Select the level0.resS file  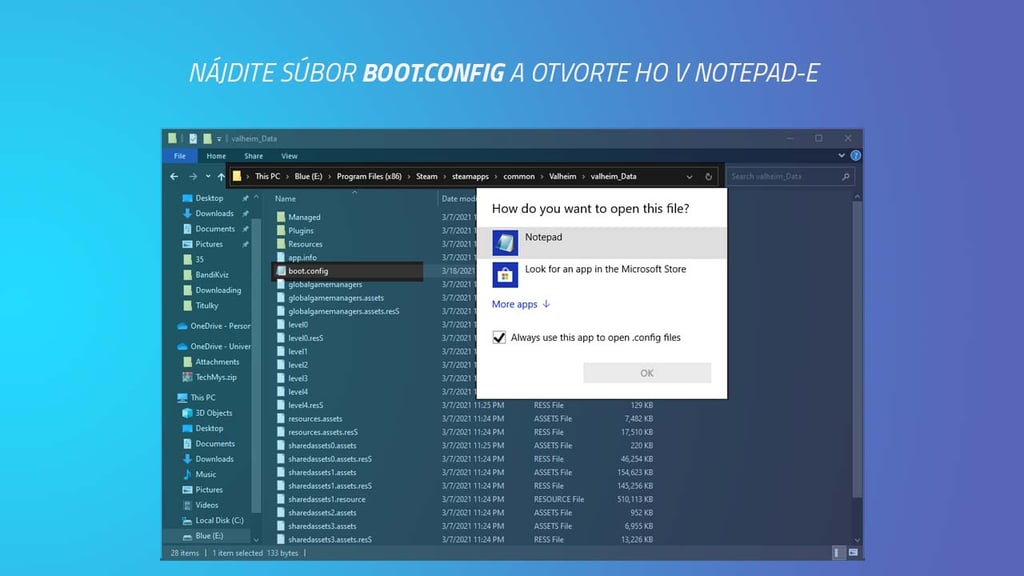306,338
